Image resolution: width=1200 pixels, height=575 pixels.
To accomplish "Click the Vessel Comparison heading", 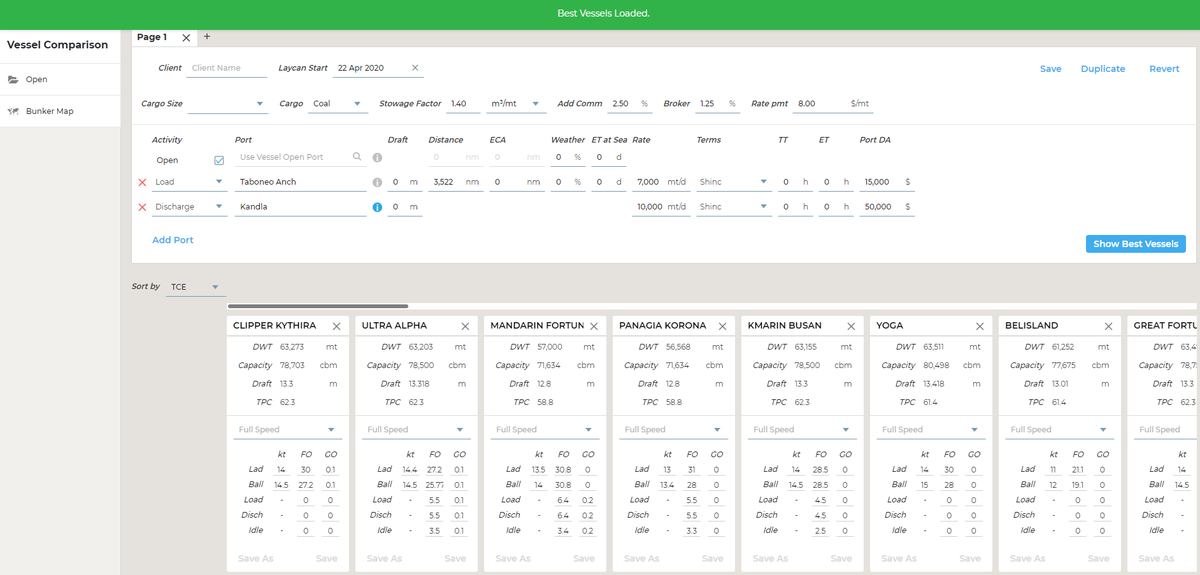I will 58,45.
